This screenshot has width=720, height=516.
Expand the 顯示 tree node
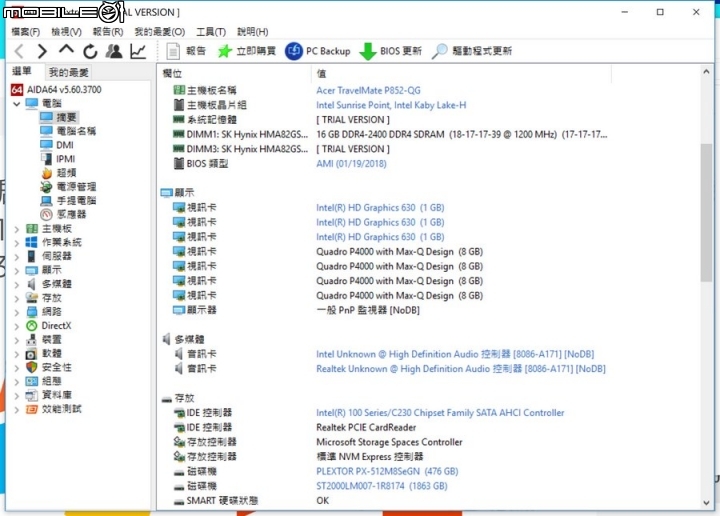(x=17, y=270)
